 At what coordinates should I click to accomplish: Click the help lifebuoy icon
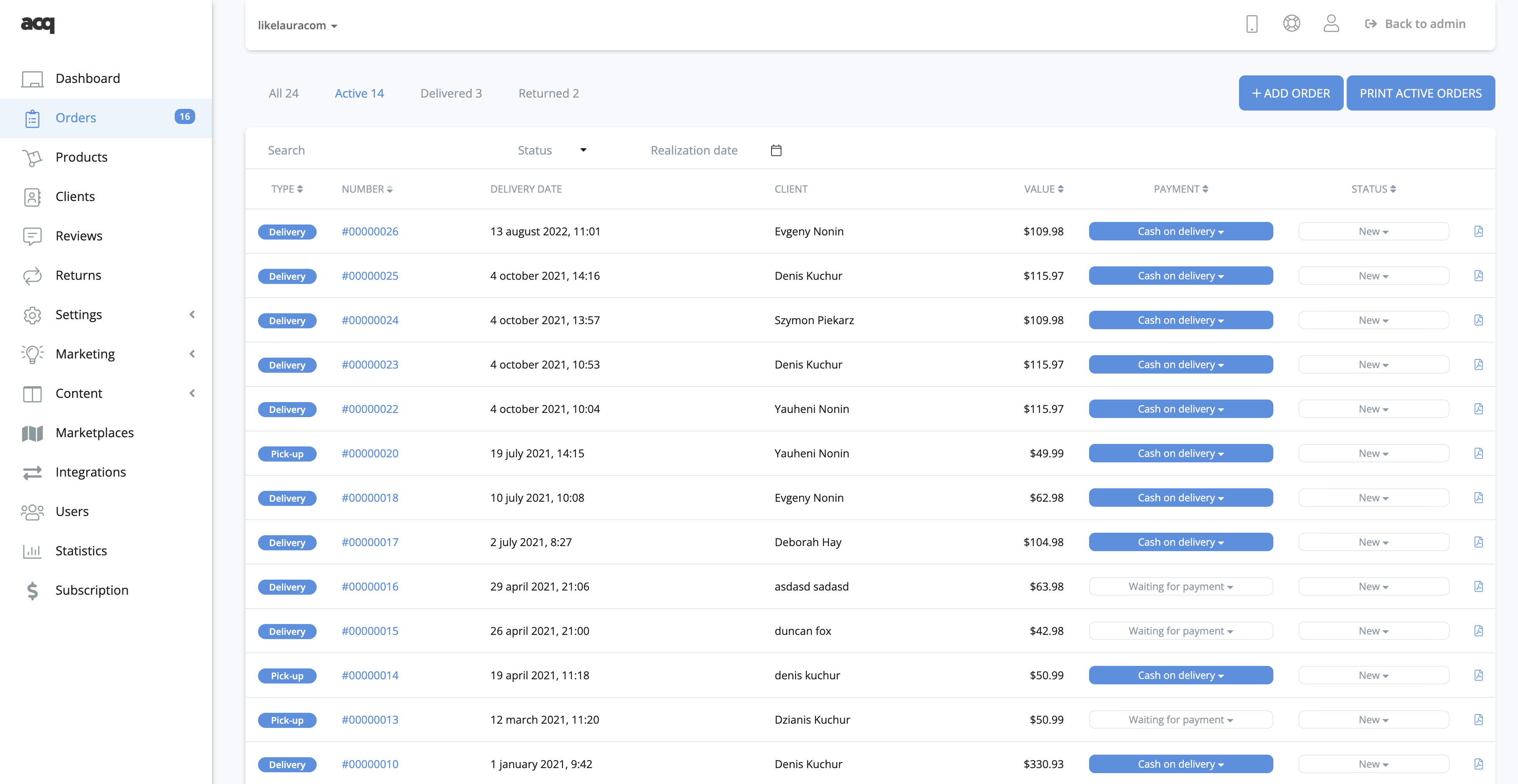(x=1291, y=23)
